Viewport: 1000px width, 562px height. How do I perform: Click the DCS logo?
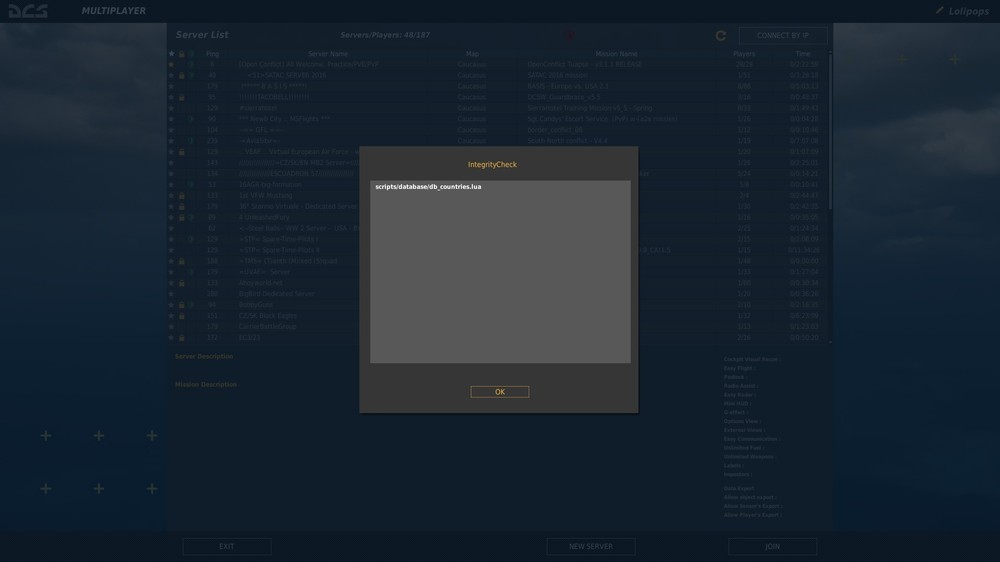[28, 11]
